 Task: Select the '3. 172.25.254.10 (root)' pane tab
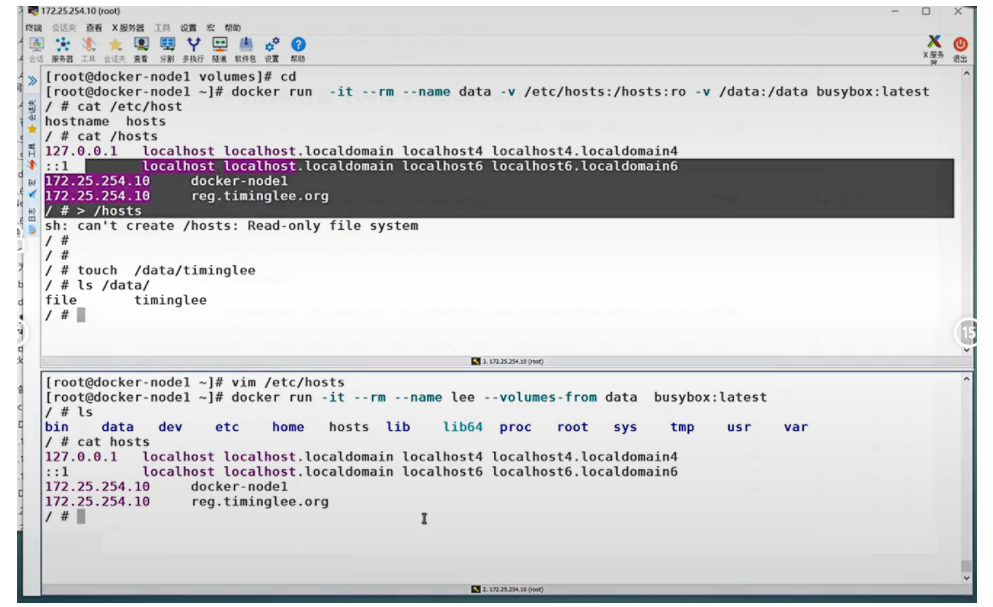pos(507,361)
